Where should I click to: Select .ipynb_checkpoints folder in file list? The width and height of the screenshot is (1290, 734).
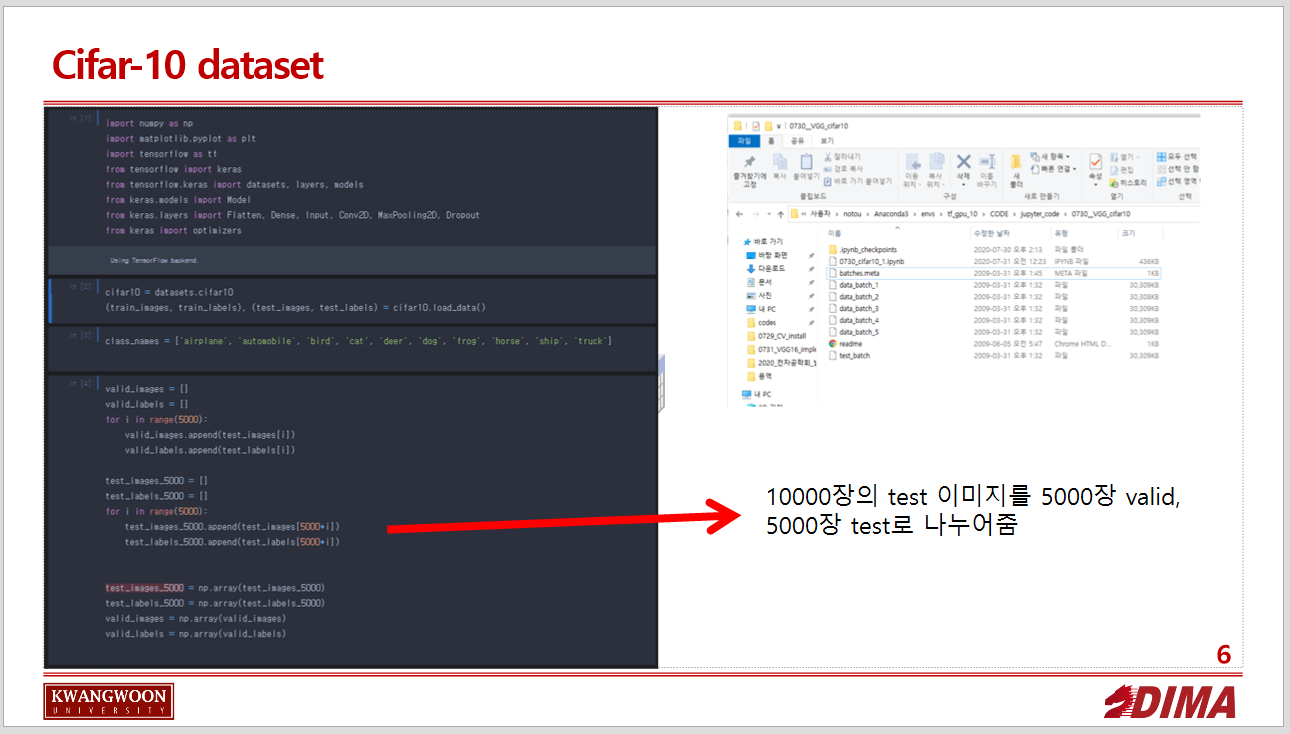coord(862,249)
